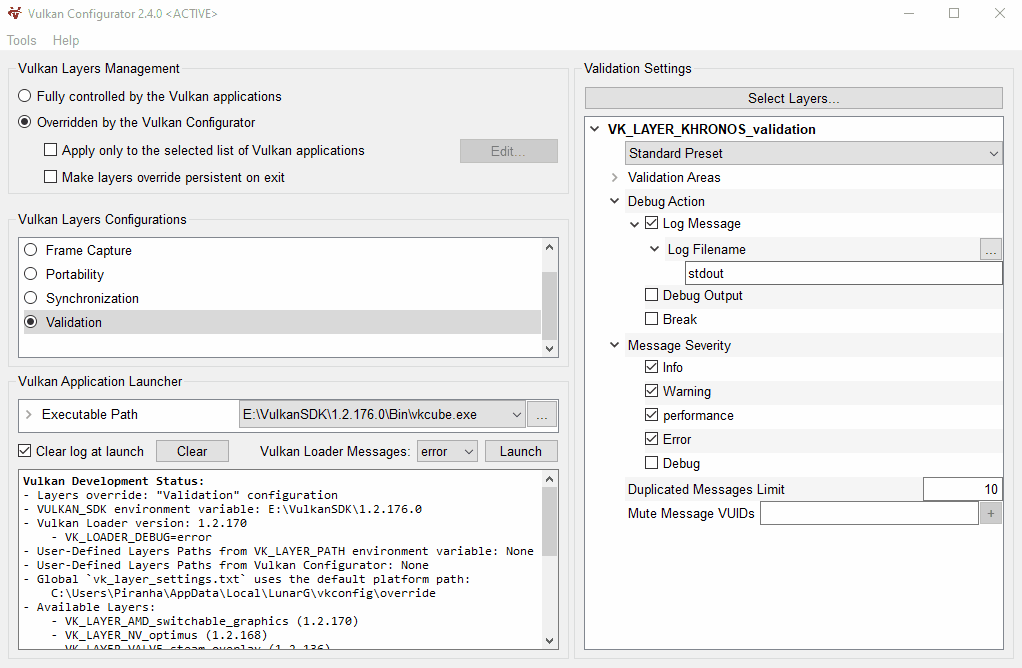Screen dimensions: 1022x668
Task: Click down arrow of log output scrollbar
Action: (549, 641)
